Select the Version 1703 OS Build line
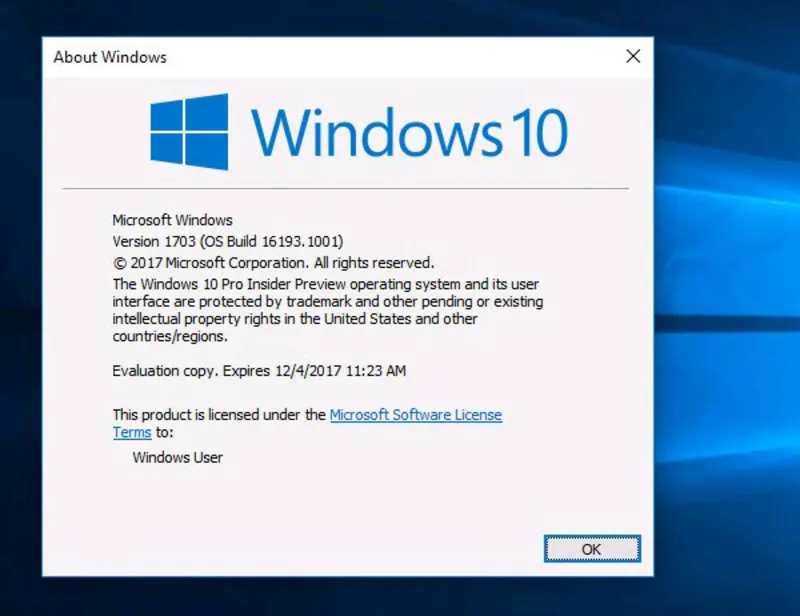800x616 pixels. pos(228,241)
